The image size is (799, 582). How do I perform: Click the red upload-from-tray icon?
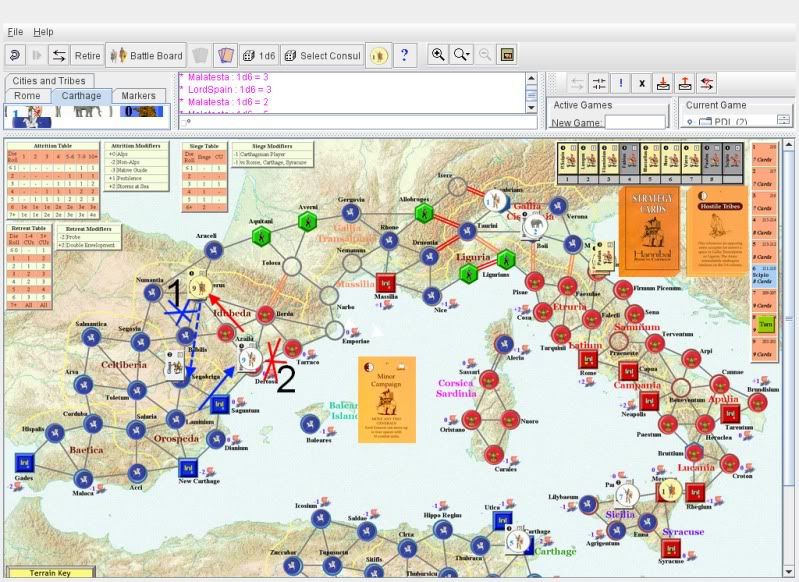tap(685, 83)
